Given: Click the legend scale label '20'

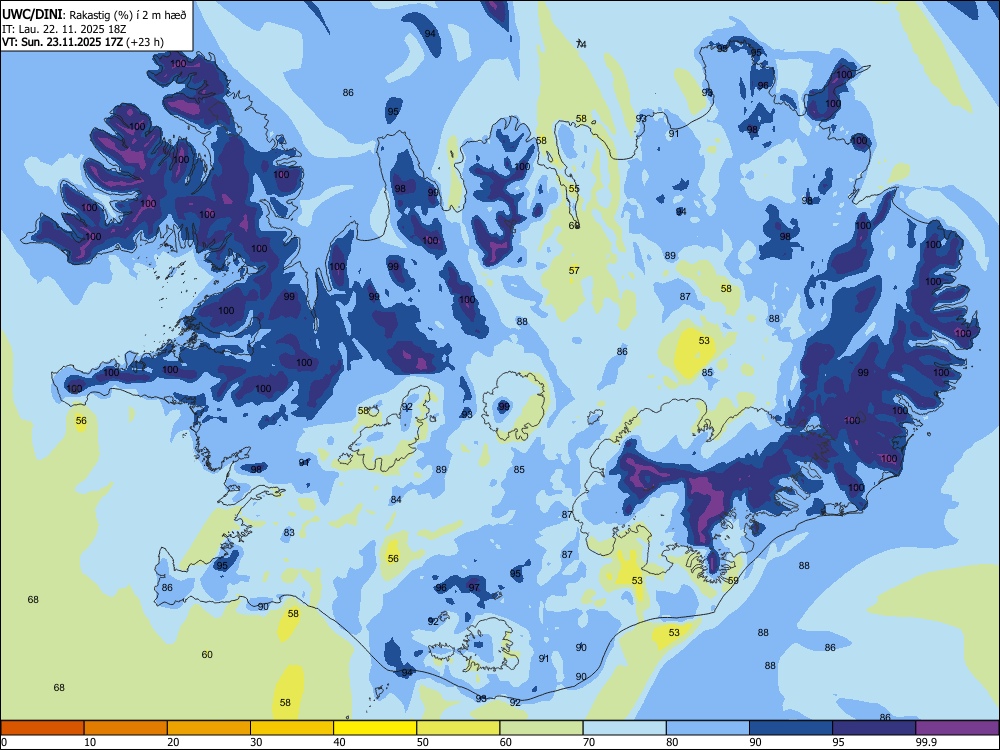Looking at the screenshot, I should [x=173, y=742].
